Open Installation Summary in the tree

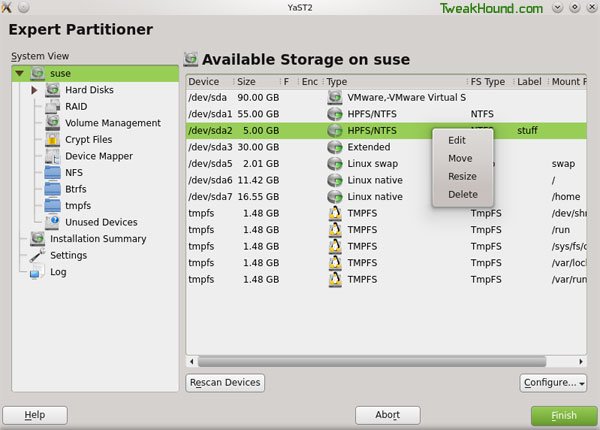point(98,239)
